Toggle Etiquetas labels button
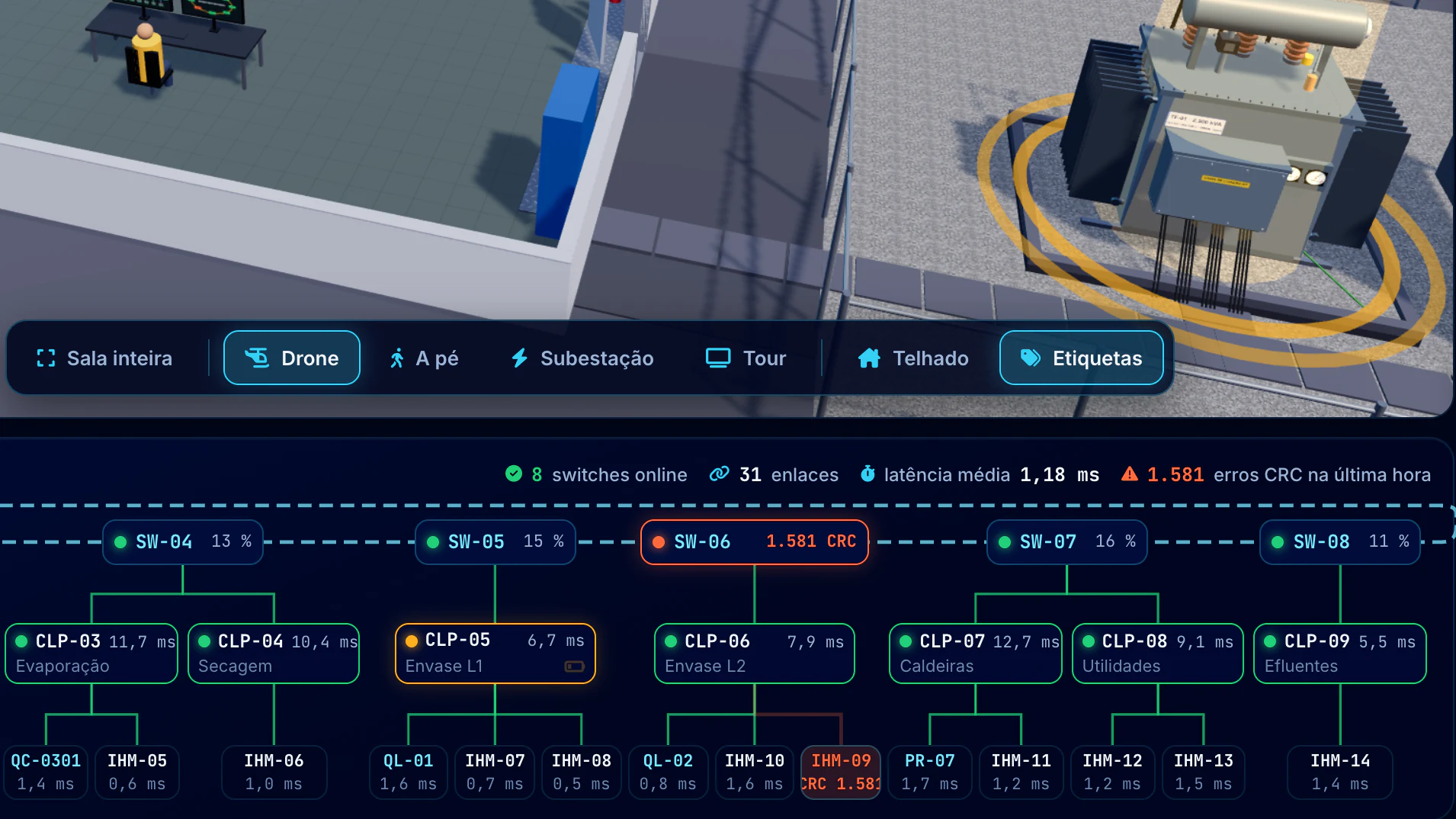The height and width of the screenshot is (819, 1456). click(x=1082, y=358)
